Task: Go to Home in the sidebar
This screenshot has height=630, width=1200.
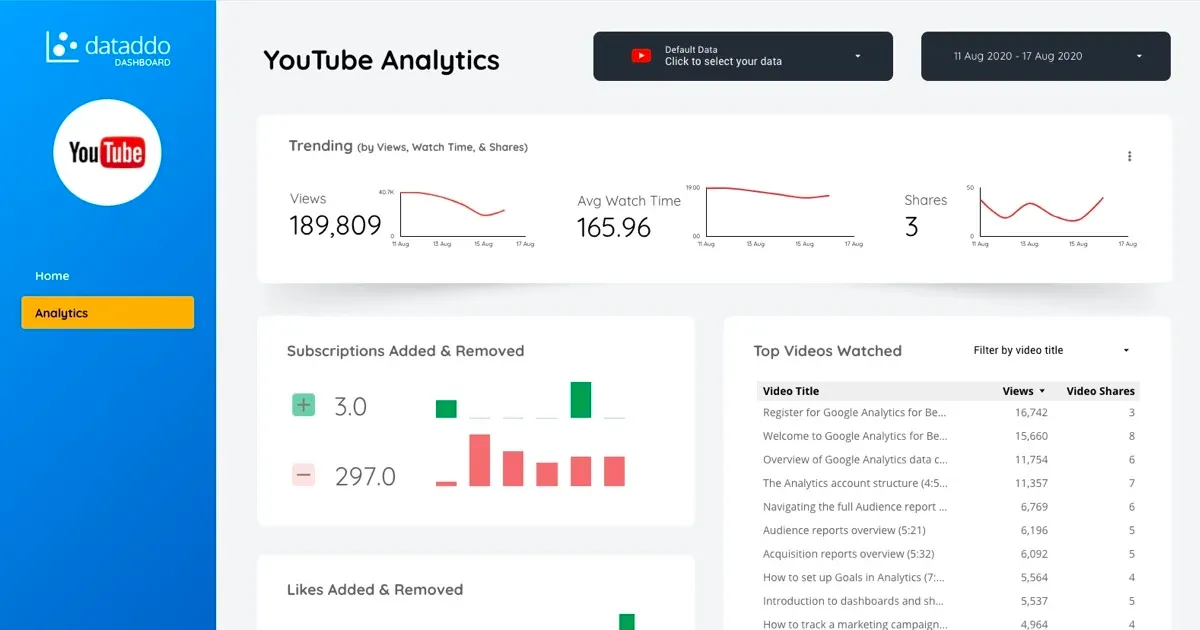Action: [52, 276]
